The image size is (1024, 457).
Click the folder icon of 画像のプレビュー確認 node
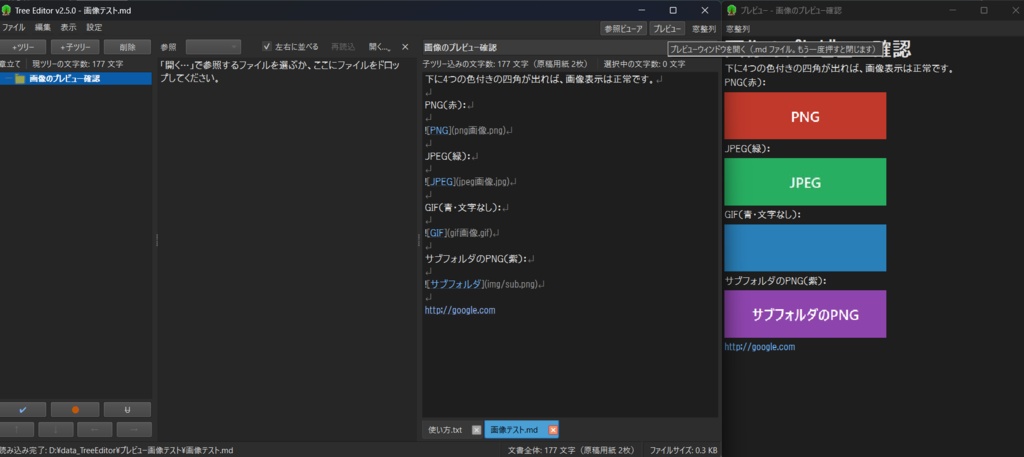20,79
